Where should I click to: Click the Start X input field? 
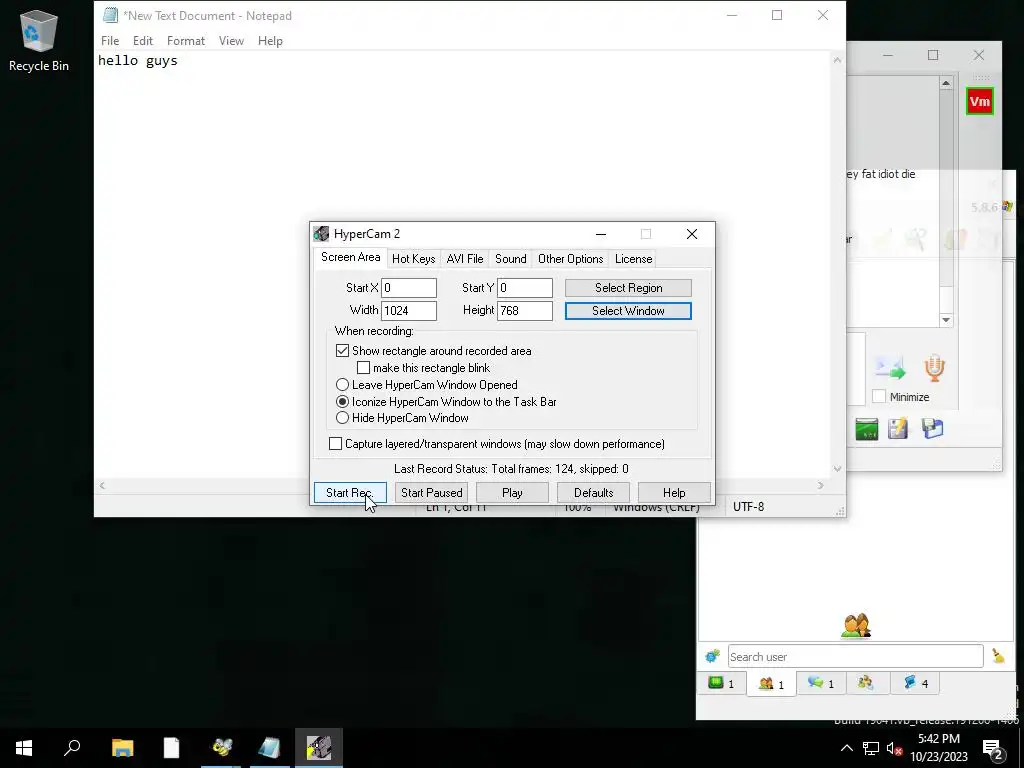tap(409, 288)
